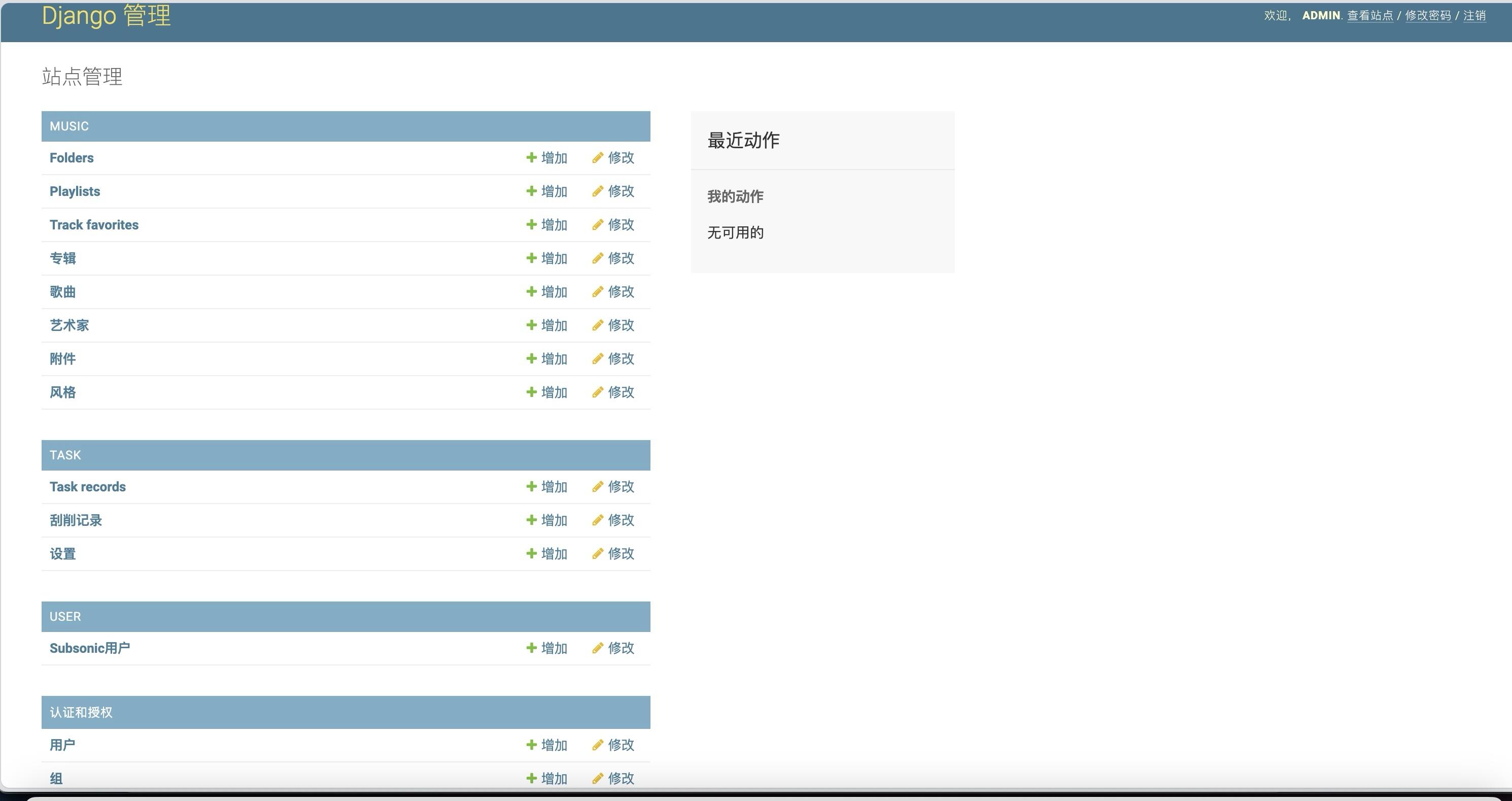Viewport: 1512px width, 801px height.
Task: Click 修改密码 in the top bar
Action: pyautogui.click(x=1427, y=16)
